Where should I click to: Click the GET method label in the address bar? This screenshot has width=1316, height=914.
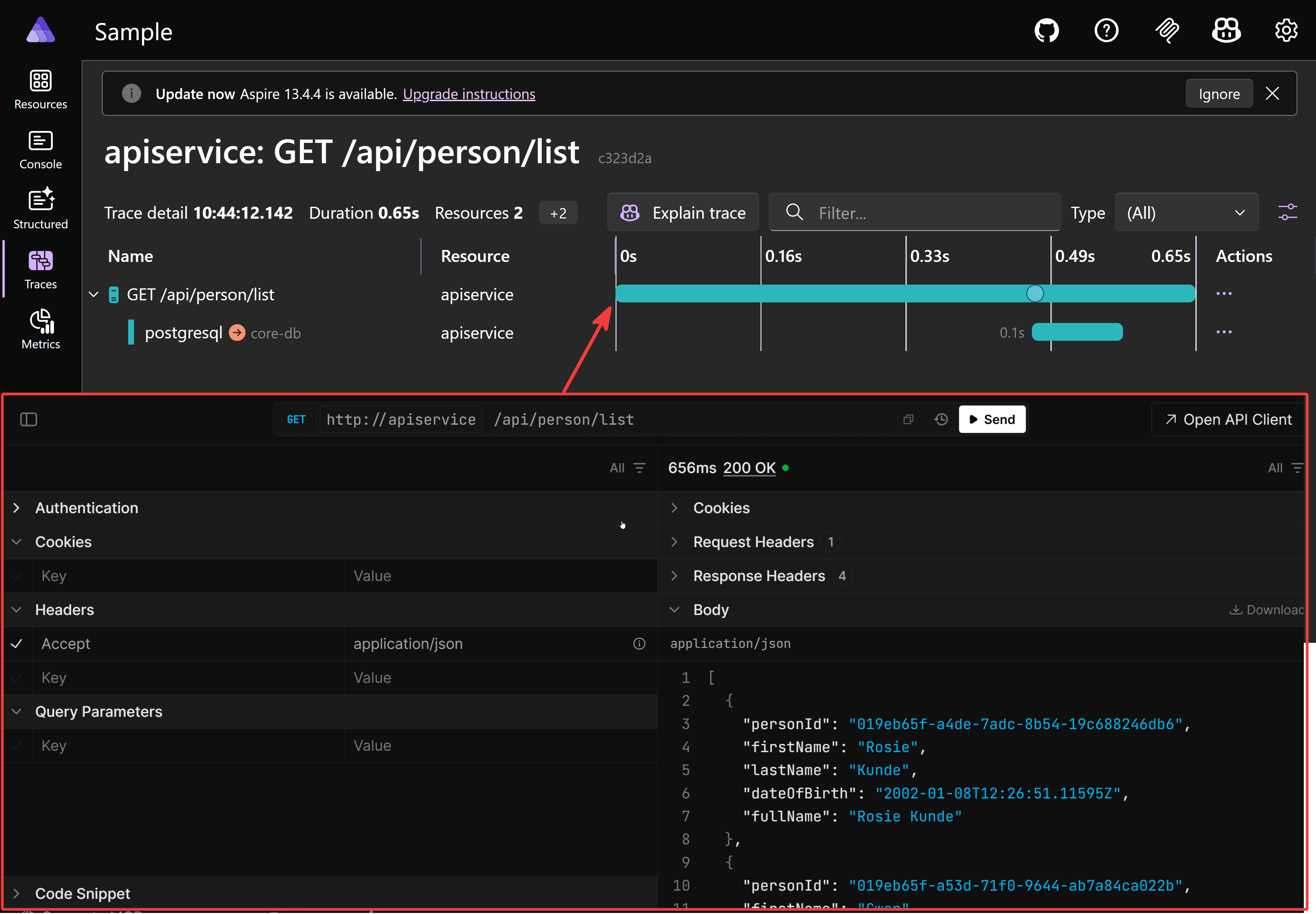pos(296,419)
